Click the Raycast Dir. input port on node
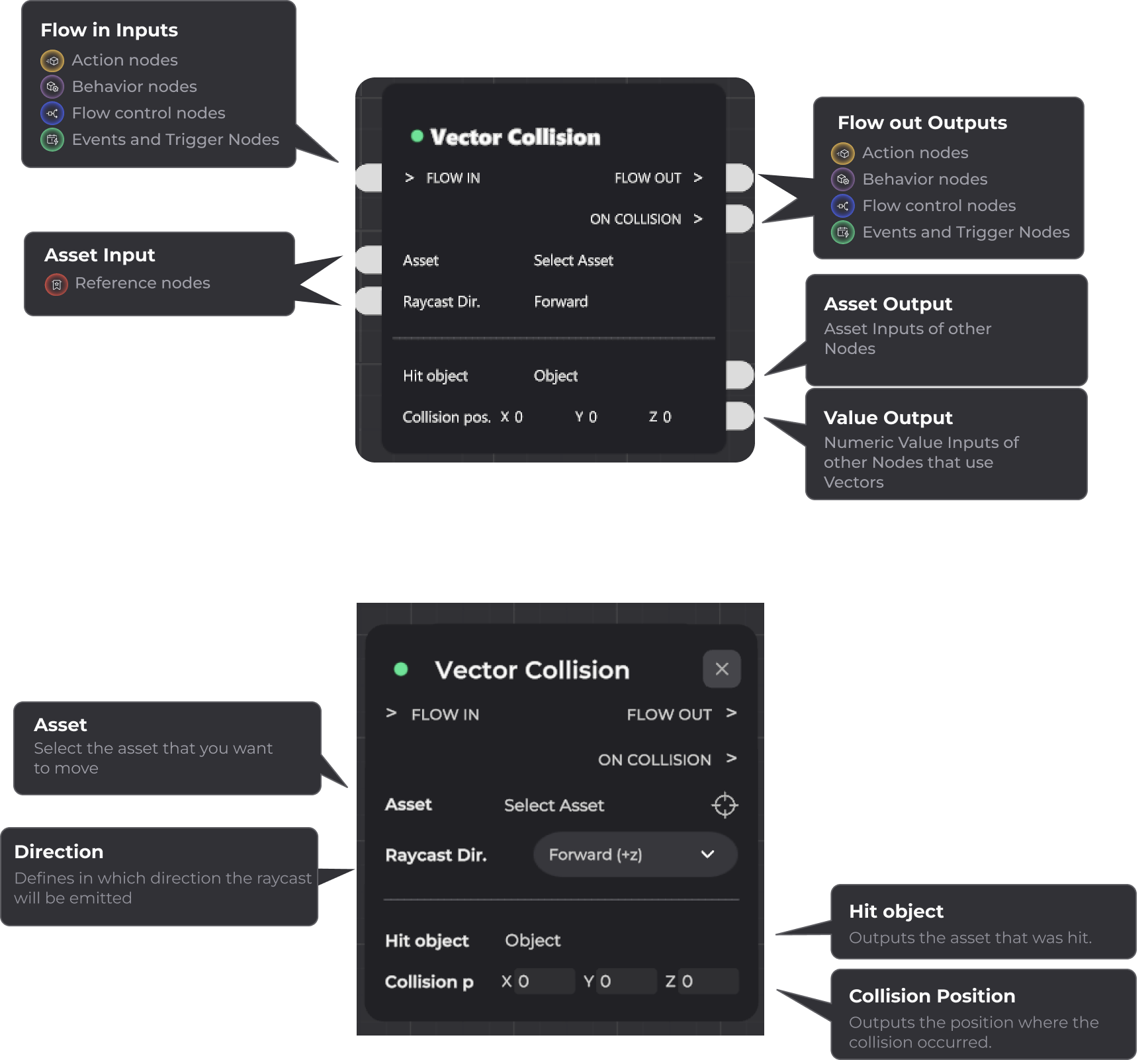 tap(369, 301)
